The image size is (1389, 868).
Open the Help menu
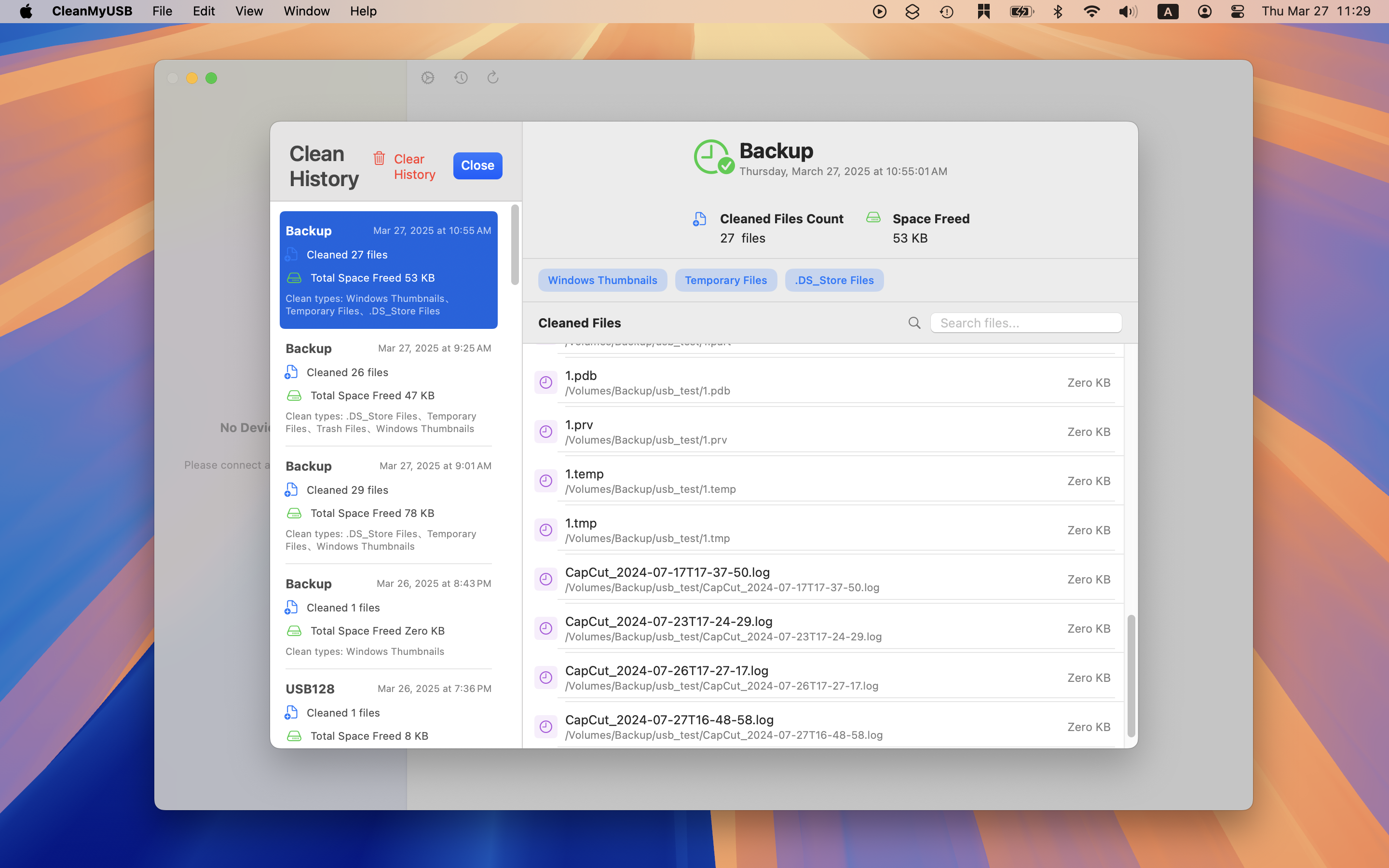pos(363,12)
